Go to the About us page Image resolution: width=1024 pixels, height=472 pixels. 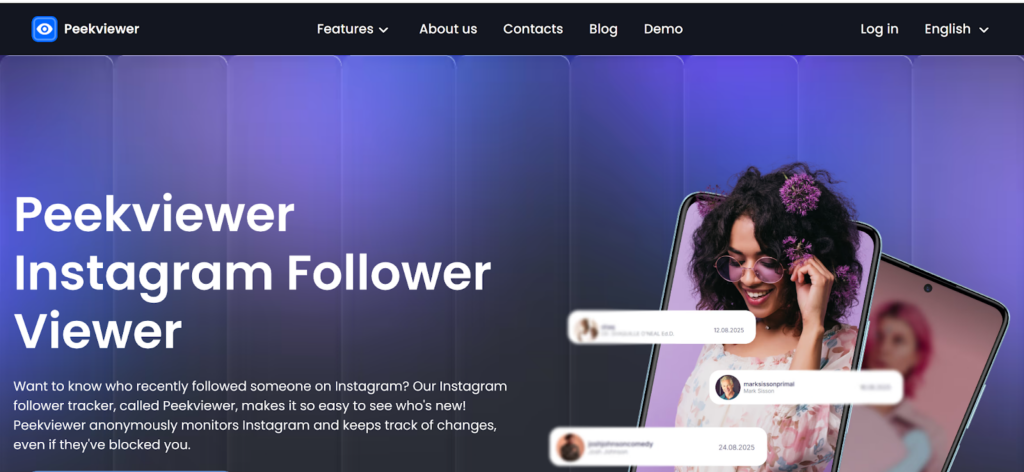448,29
